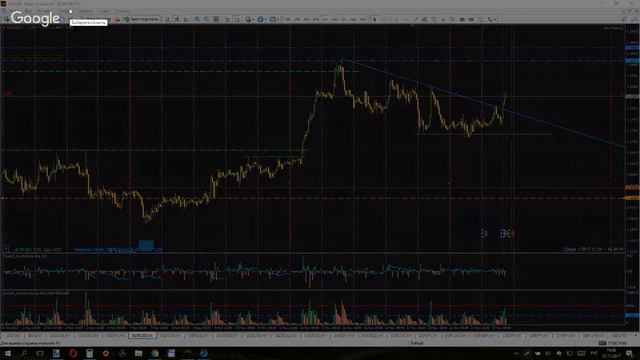The width and height of the screenshot is (640, 360).
Task: Click the New Chart toolbar icon
Action: (7, 19)
